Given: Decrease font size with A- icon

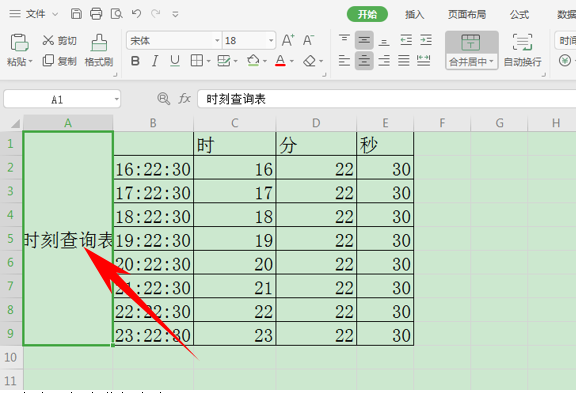Looking at the screenshot, I should click(x=308, y=40).
